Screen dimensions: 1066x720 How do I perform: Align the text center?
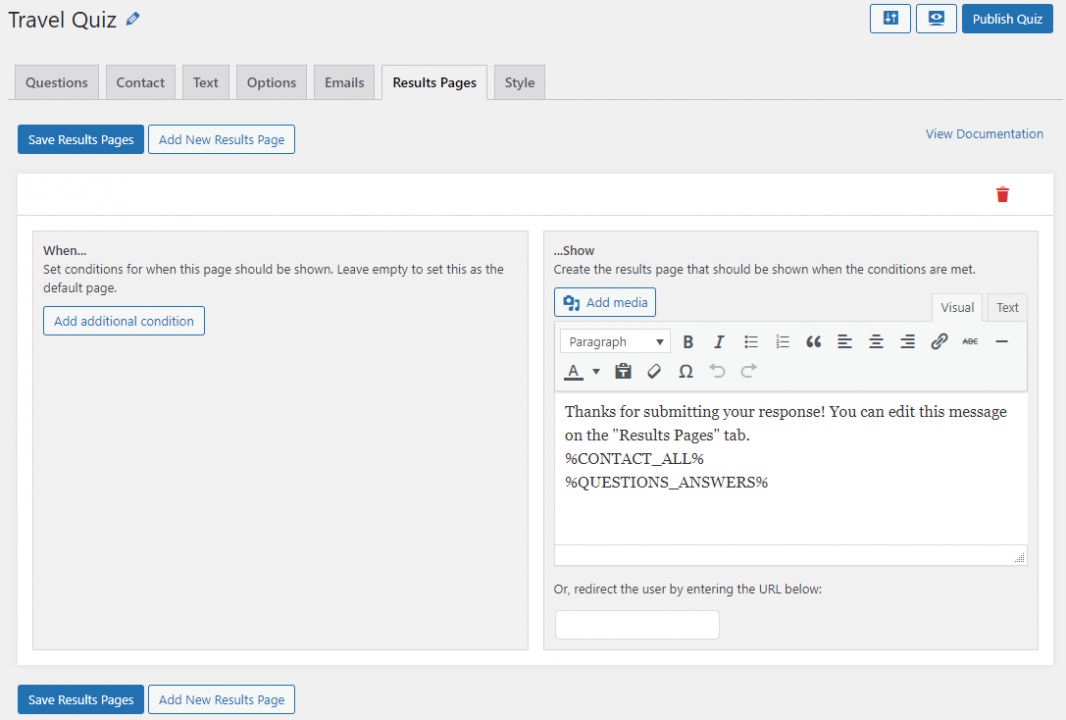tap(875, 341)
